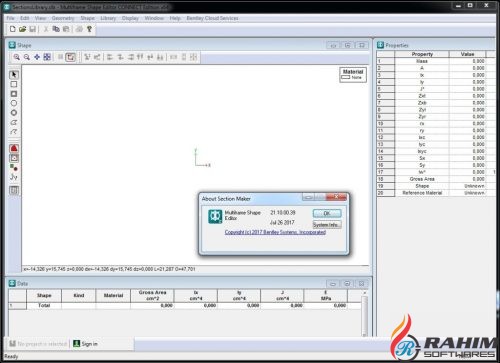Select the hollow rectangle shape tool
This screenshot has height=363, width=500.
(14, 84)
